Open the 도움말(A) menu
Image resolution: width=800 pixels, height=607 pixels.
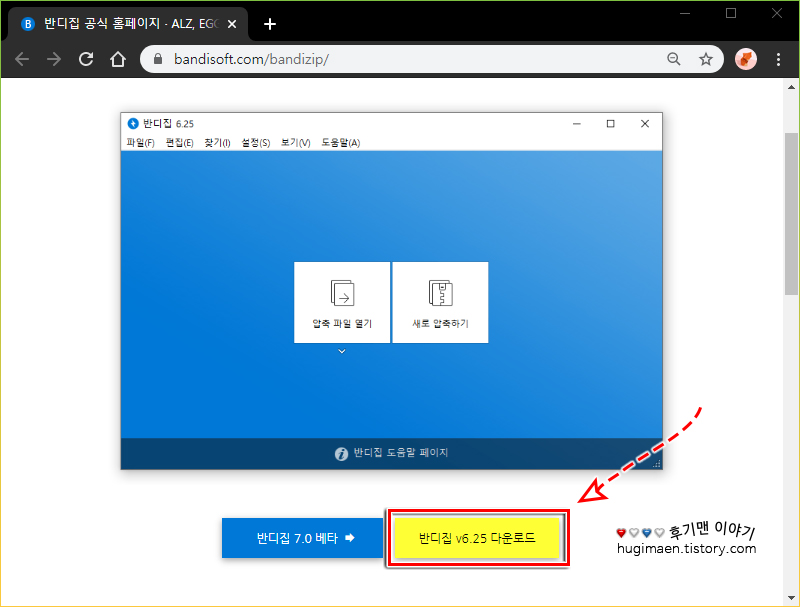pyautogui.click(x=340, y=143)
